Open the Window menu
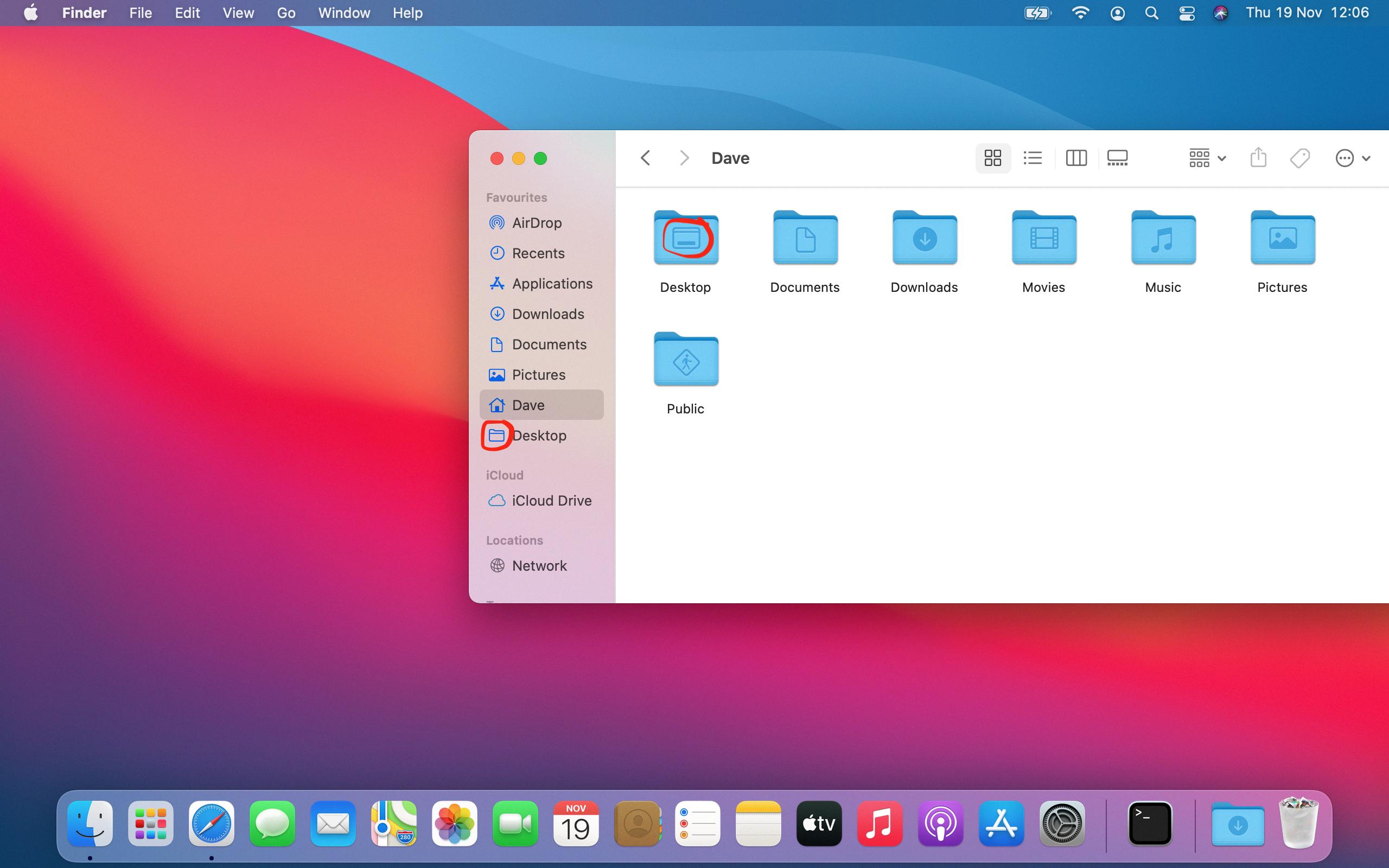The width and height of the screenshot is (1389, 868). click(344, 12)
